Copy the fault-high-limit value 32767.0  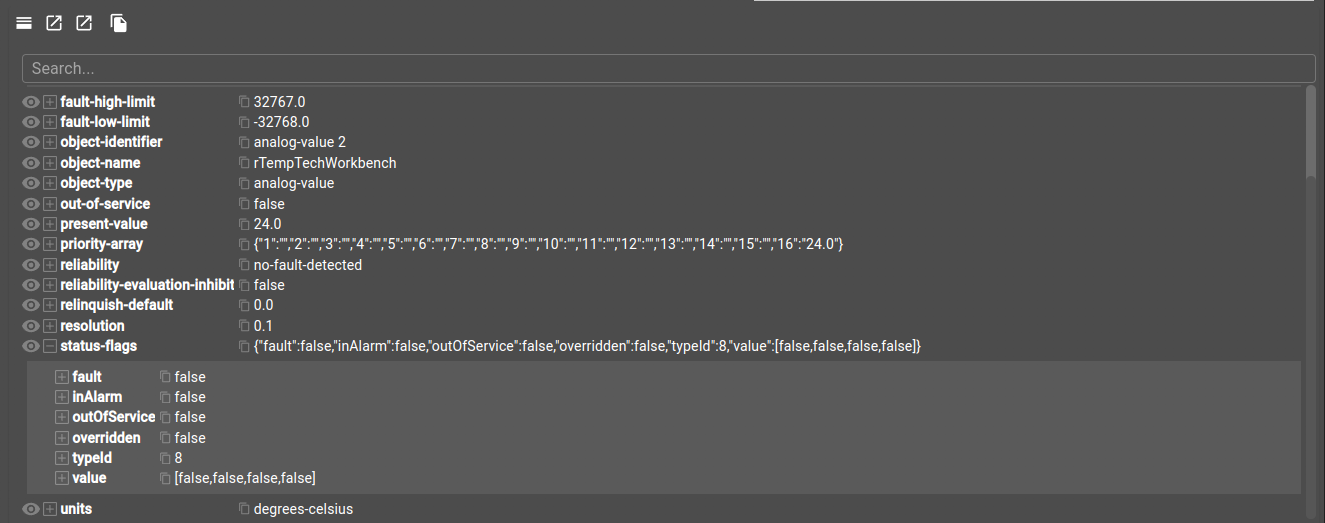244,102
